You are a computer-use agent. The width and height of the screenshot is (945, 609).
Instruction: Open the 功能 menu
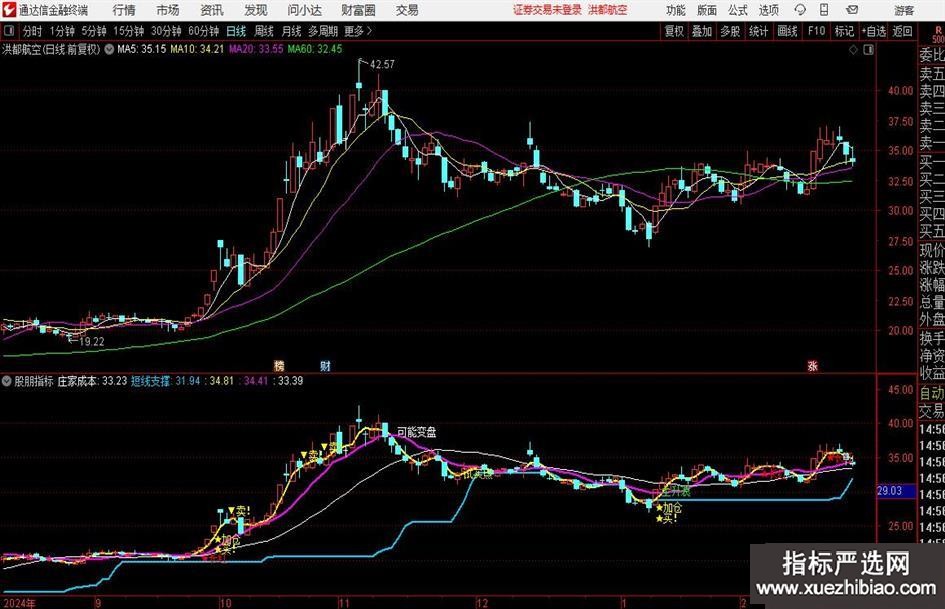676,10
